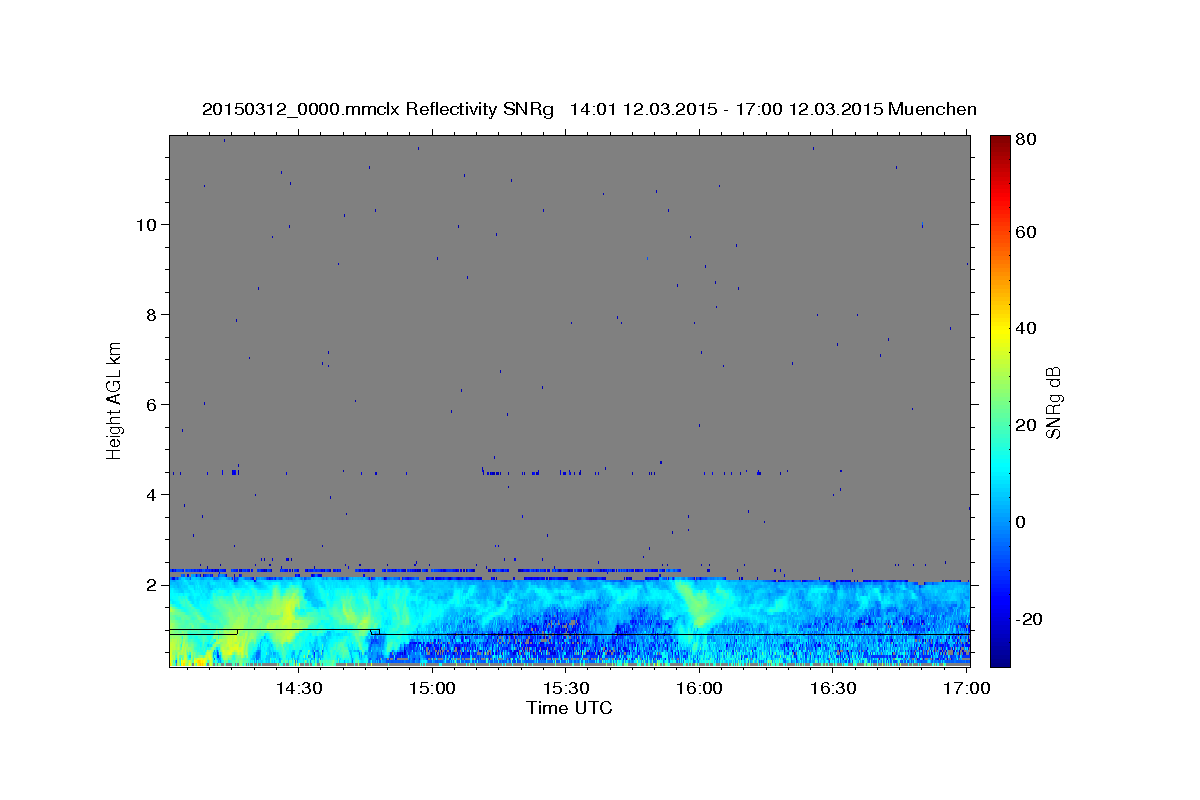Click the 'Time UTC' axis label
The height and width of the screenshot is (800, 1200).
click(x=569, y=708)
